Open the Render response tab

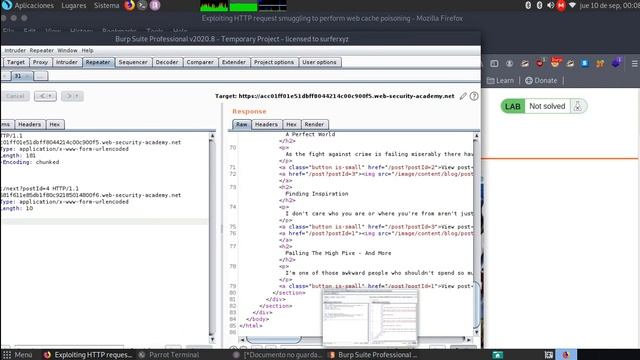(314, 124)
